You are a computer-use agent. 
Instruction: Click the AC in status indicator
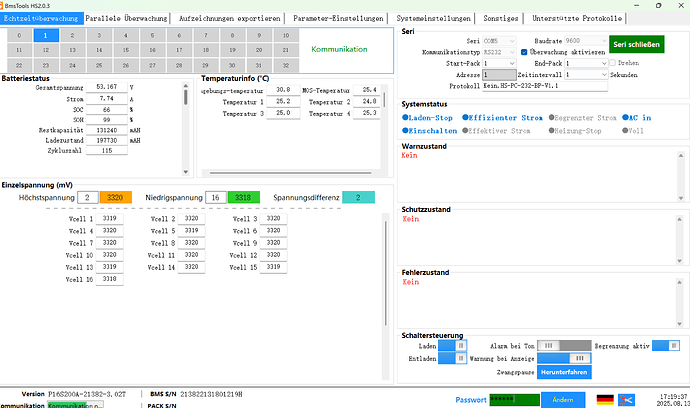[636, 118]
